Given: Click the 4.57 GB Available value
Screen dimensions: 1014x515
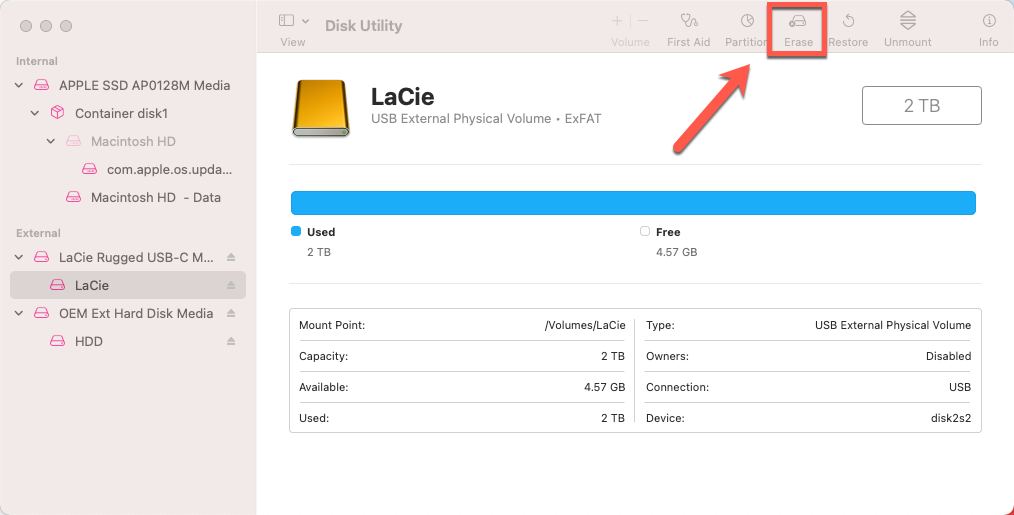Looking at the screenshot, I should 605,387.
